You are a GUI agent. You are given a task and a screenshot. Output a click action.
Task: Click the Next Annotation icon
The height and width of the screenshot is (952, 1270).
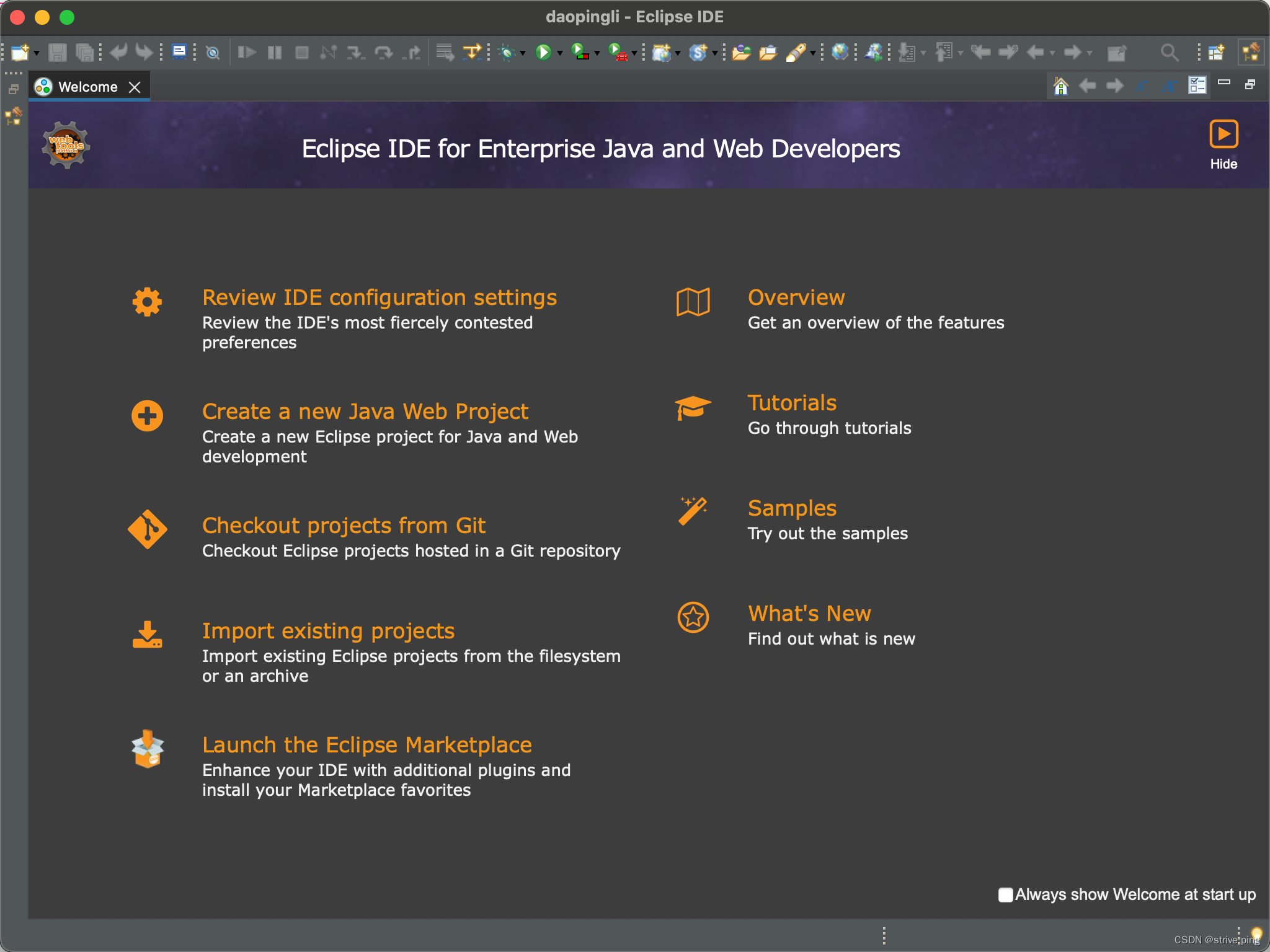(x=908, y=53)
